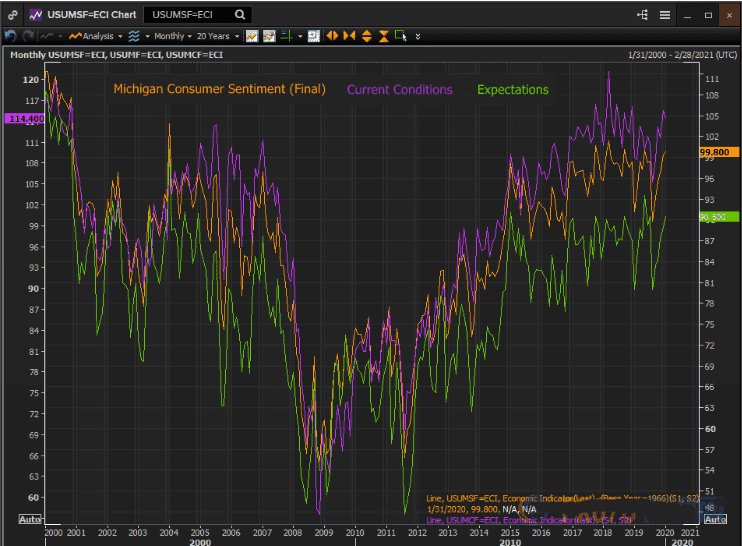Click the search magnifier in the symbol box

(x=240, y=15)
